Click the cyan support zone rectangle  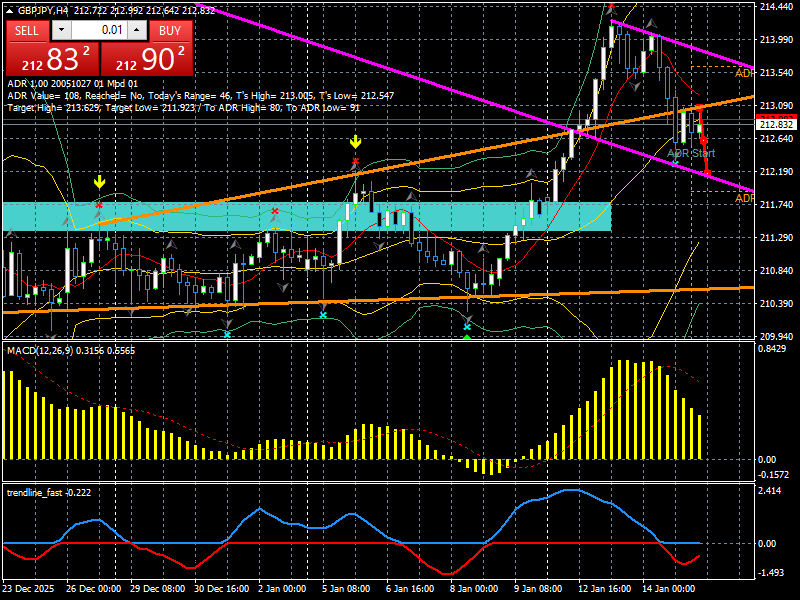[307, 217]
